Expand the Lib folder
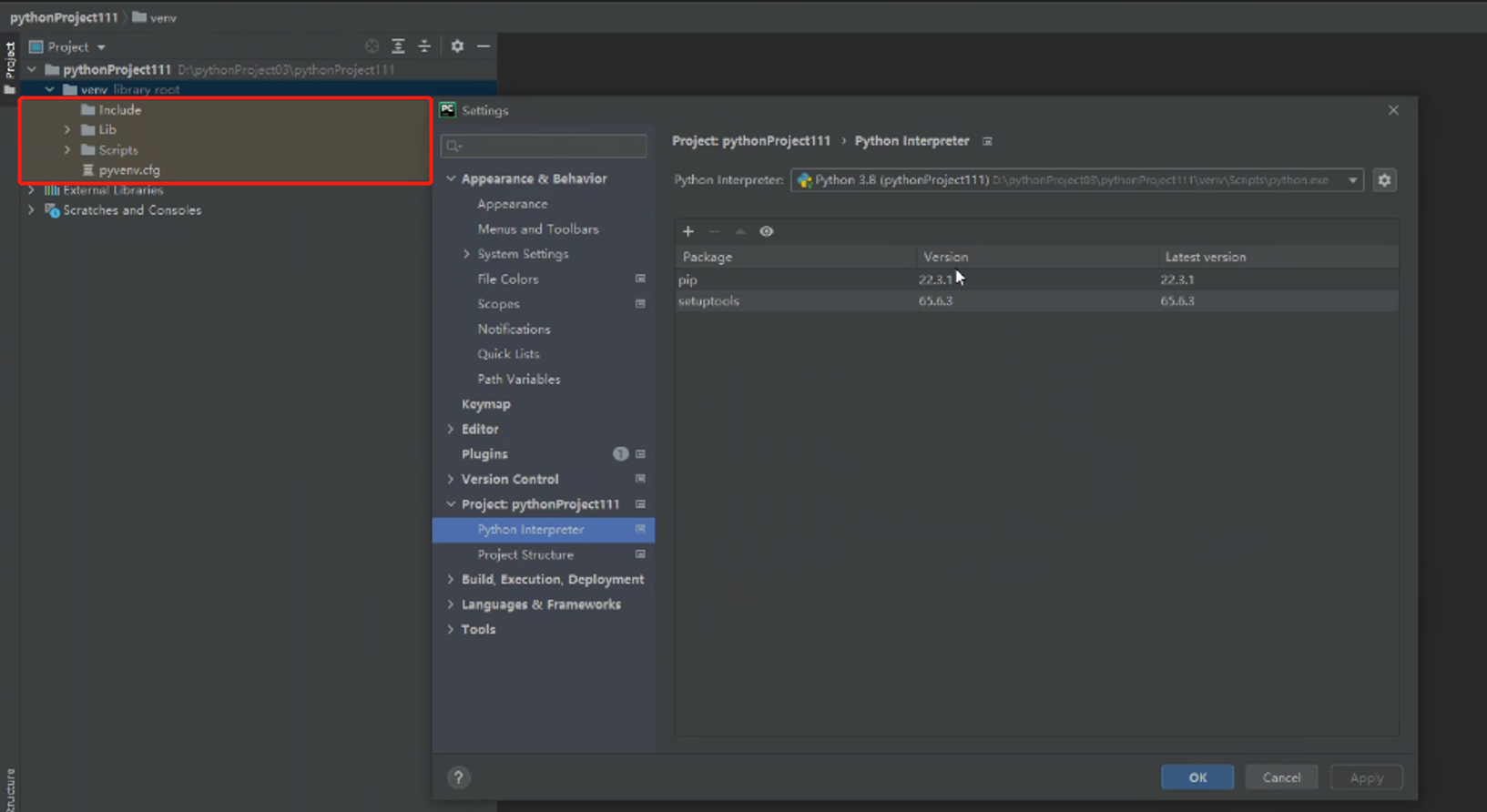The height and width of the screenshot is (812, 1487). (67, 130)
